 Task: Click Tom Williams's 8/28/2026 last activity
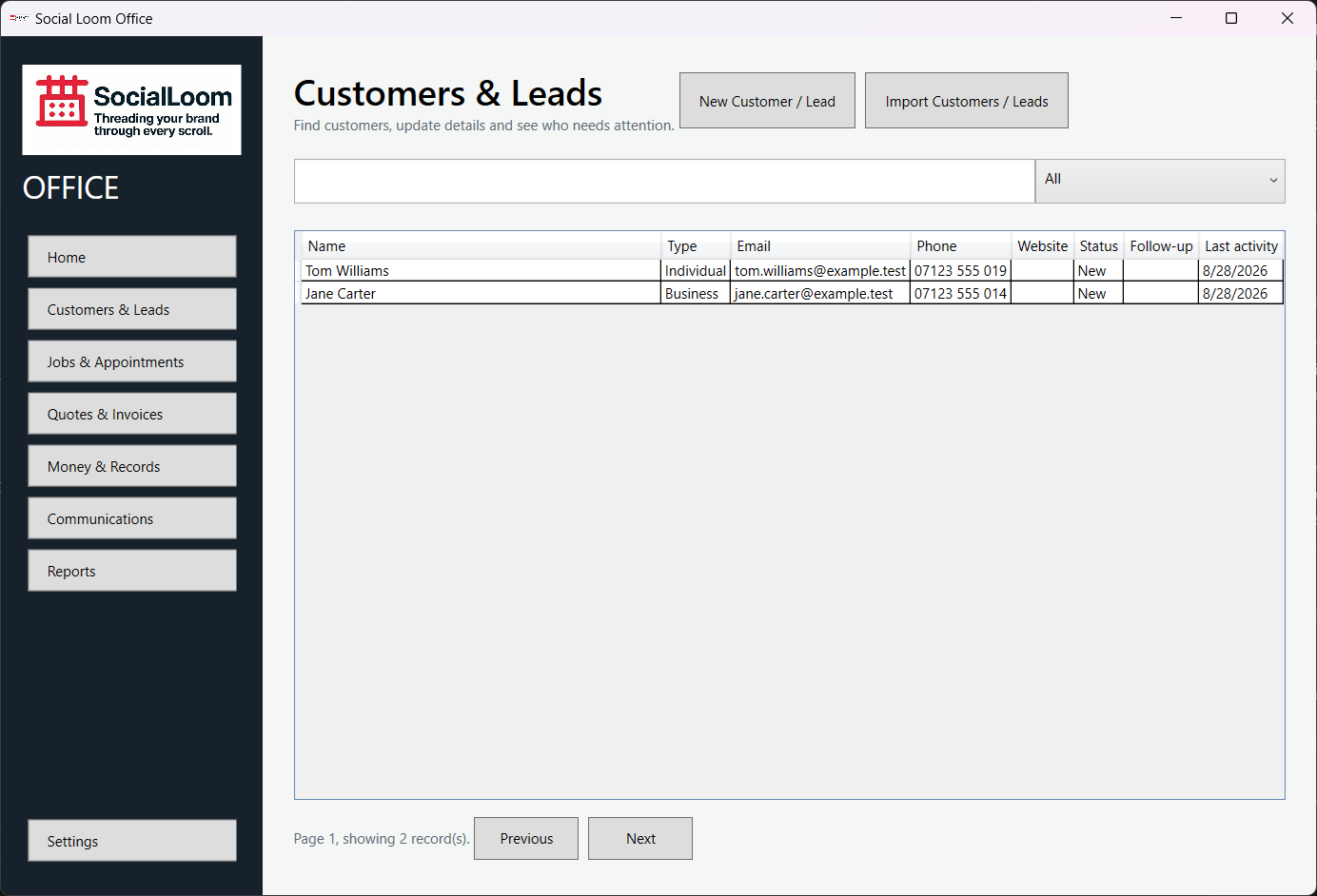point(1241,271)
